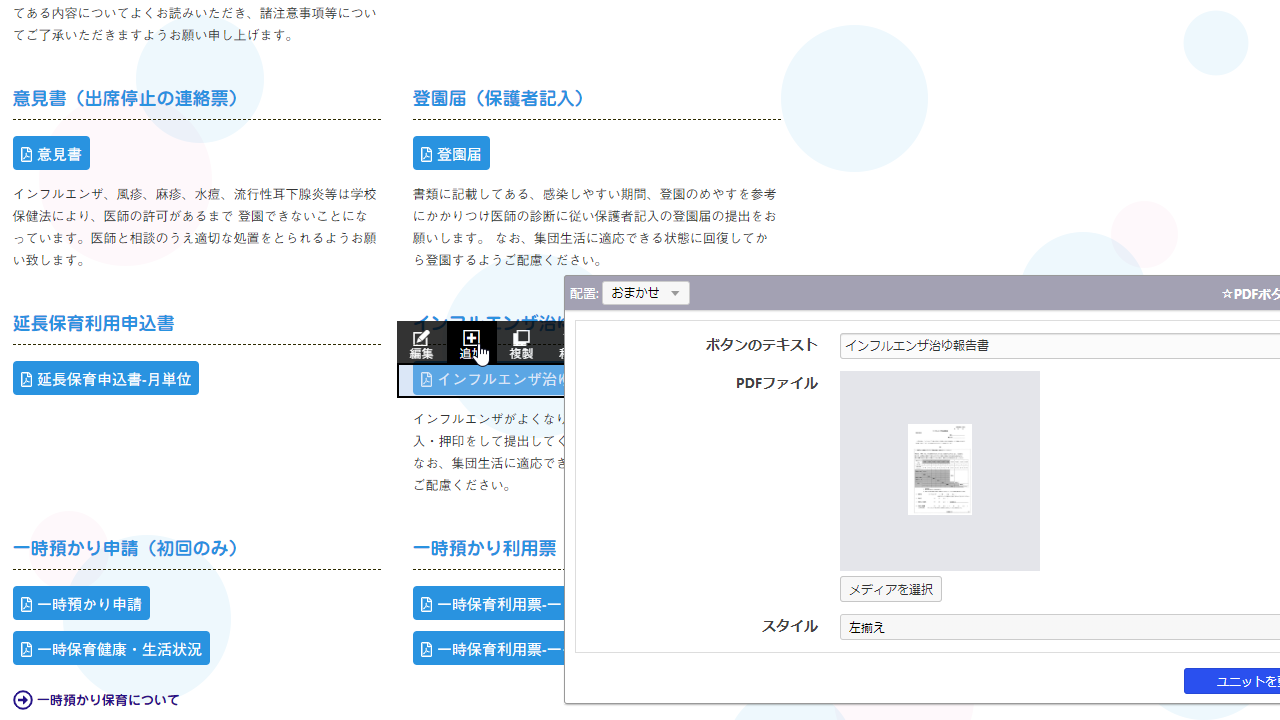Click the 編集 (edit) icon in unit toolbar
Viewport: 1280px width, 720px height.
pos(421,344)
